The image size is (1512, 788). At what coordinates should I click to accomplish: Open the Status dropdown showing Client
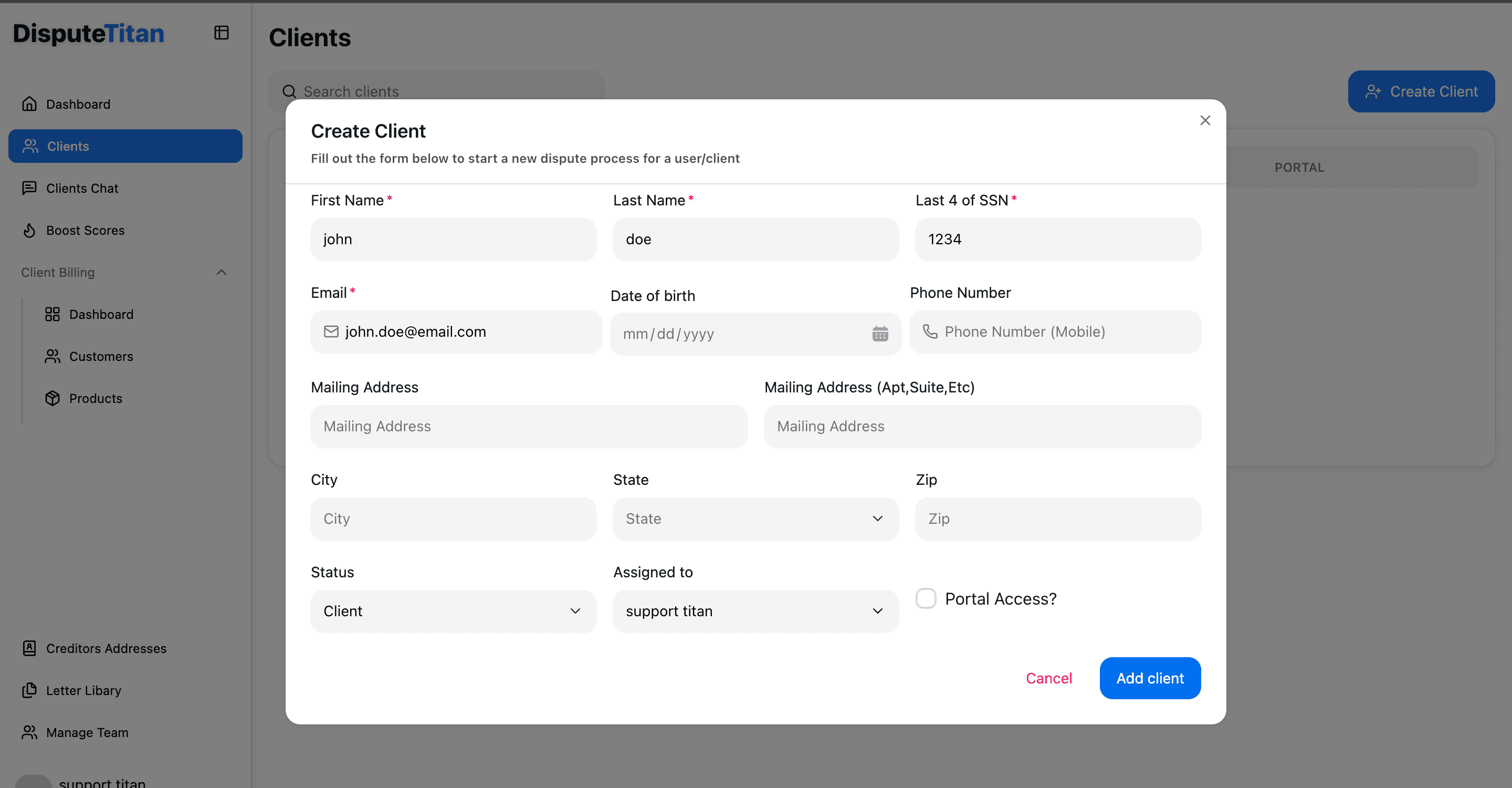pos(453,610)
